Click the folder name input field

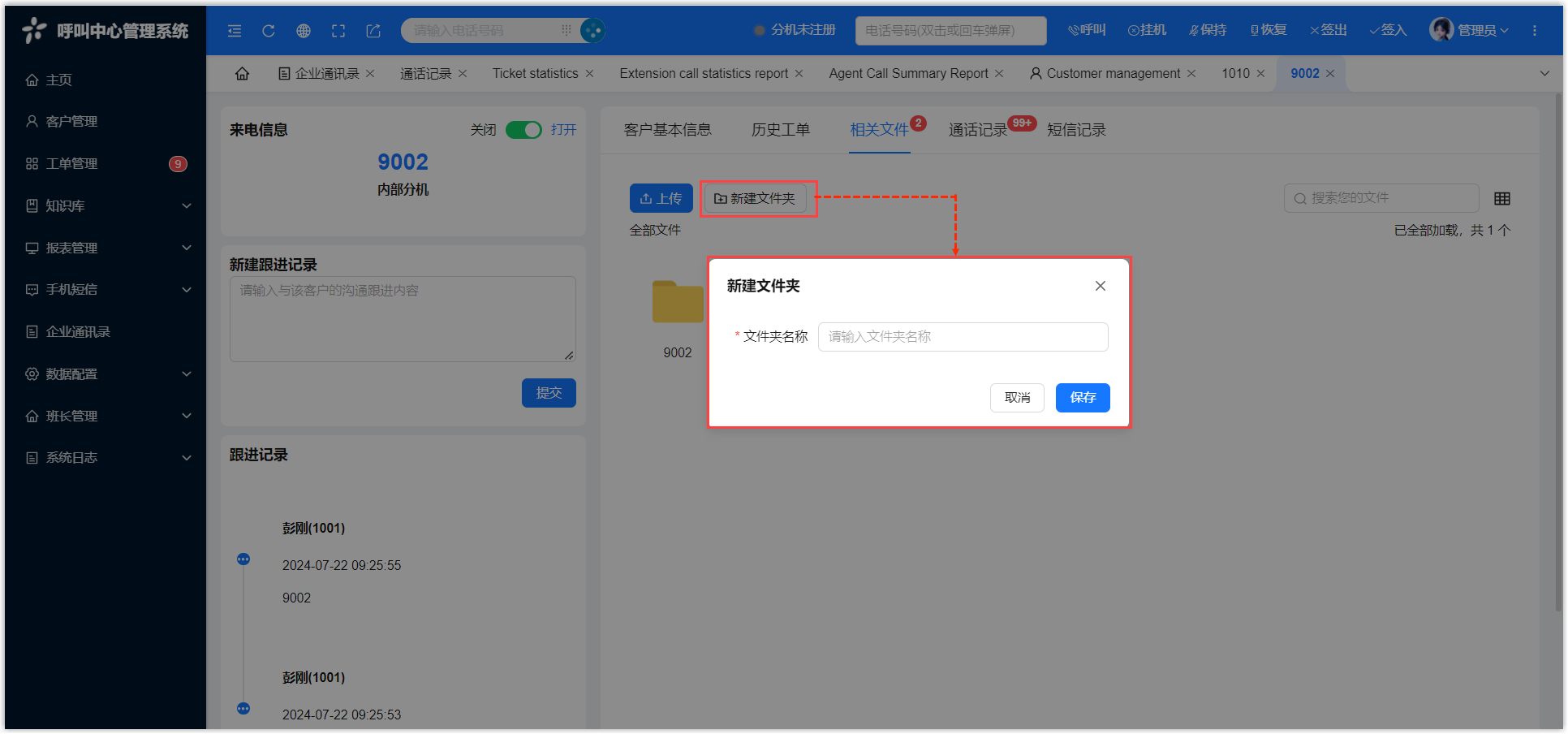pyautogui.click(x=963, y=337)
